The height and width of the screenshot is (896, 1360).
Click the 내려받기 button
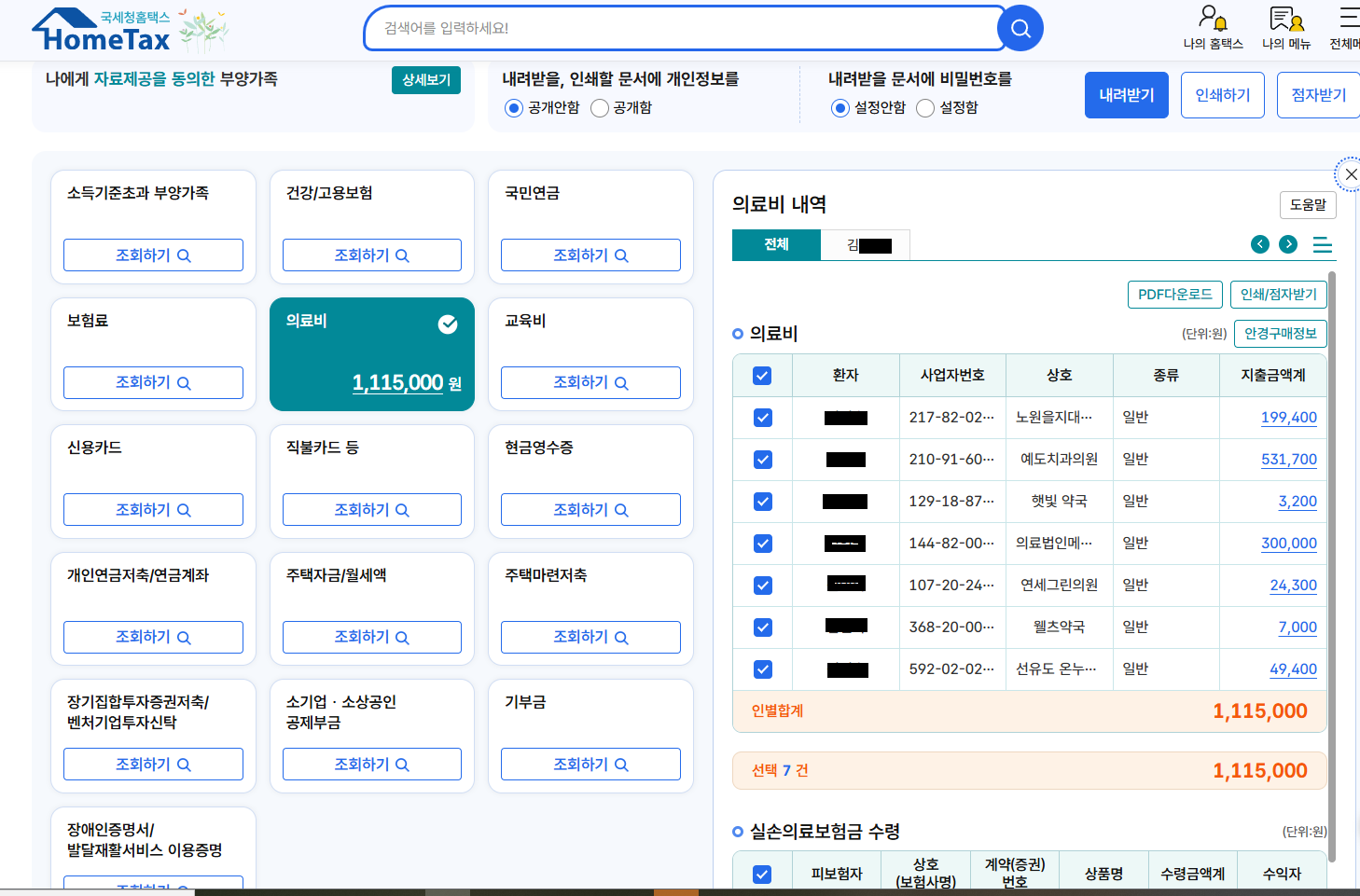[1127, 95]
